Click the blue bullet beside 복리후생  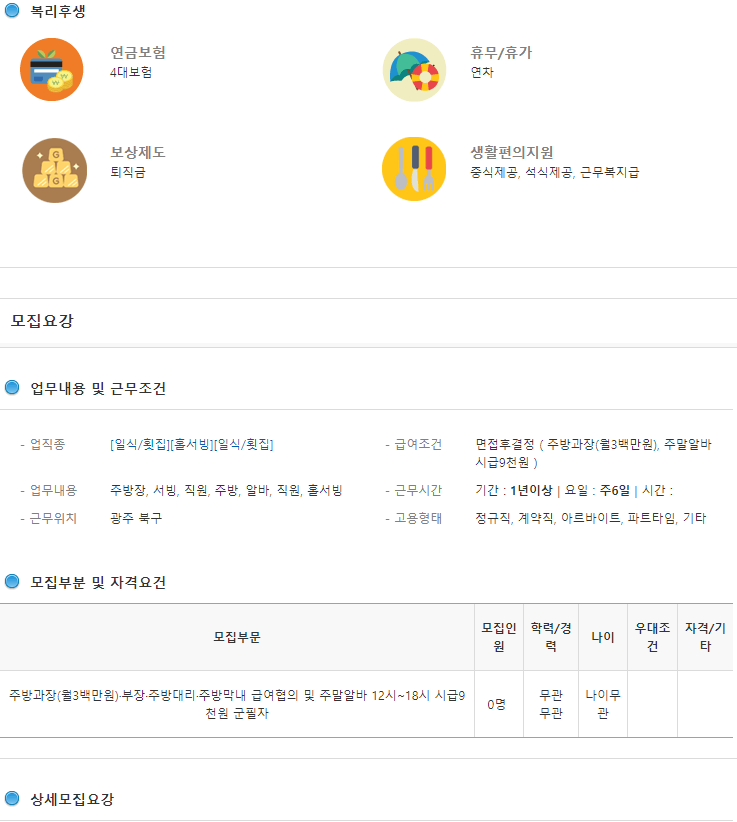(x=12, y=10)
